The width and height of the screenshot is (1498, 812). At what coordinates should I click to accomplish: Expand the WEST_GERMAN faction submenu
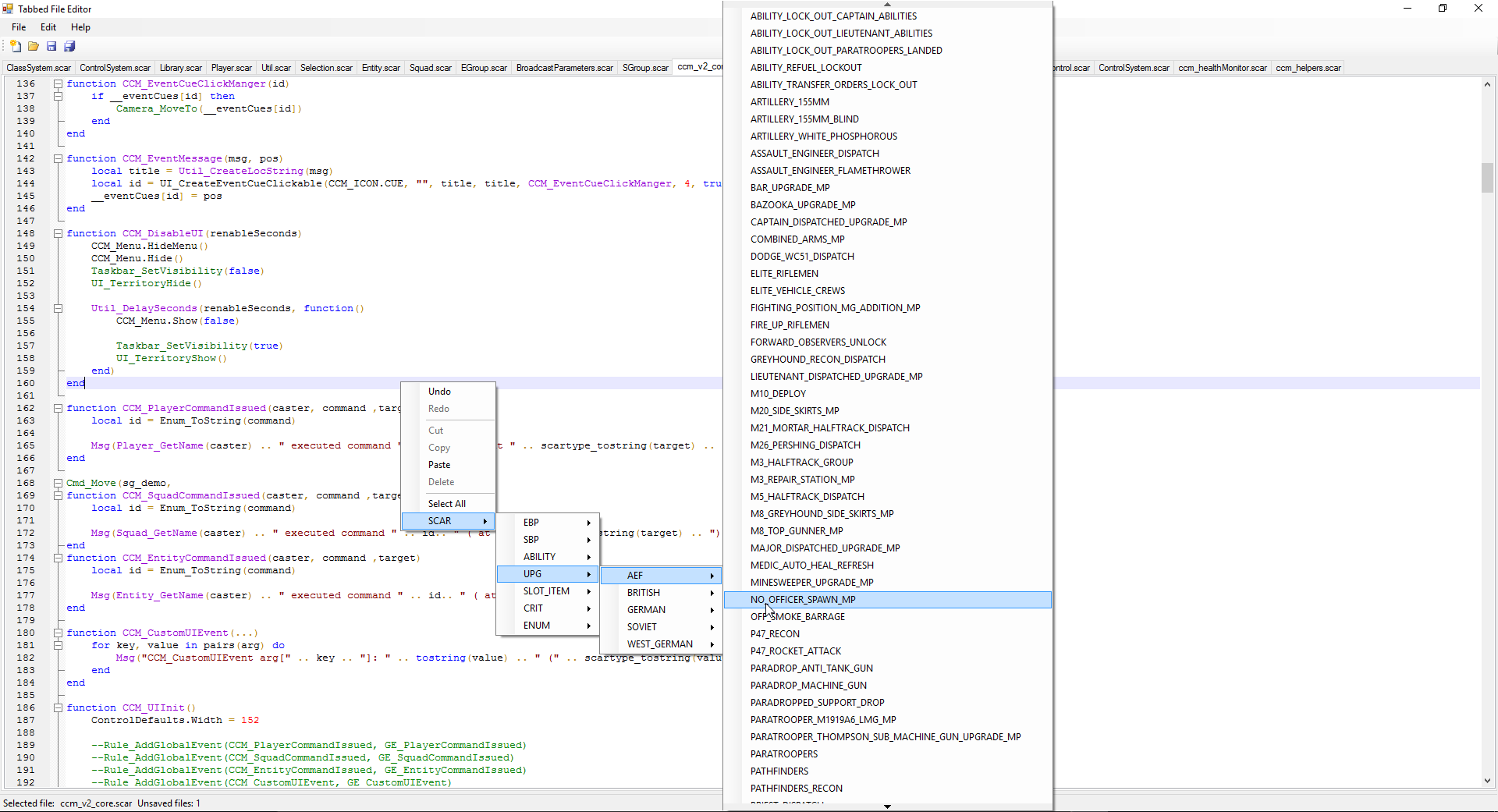661,644
